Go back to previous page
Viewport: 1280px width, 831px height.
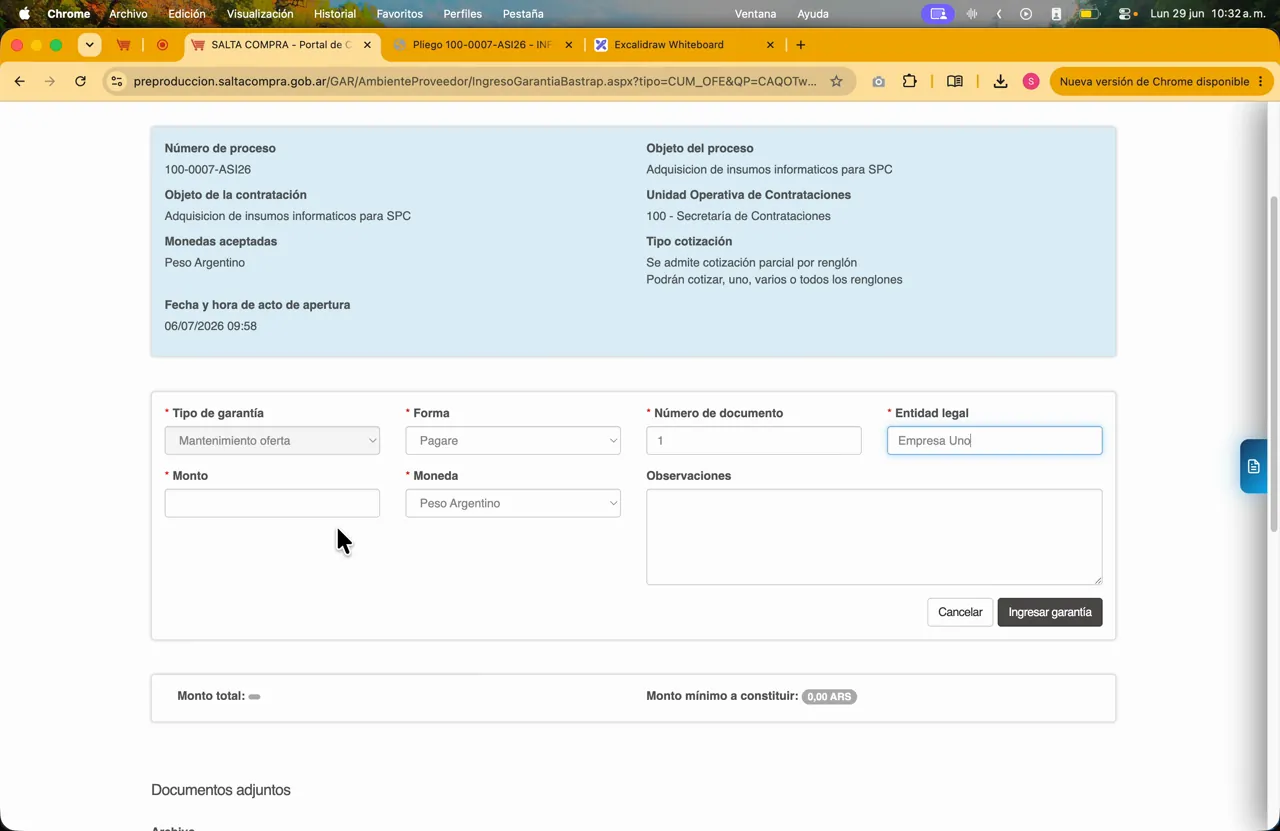coord(20,81)
